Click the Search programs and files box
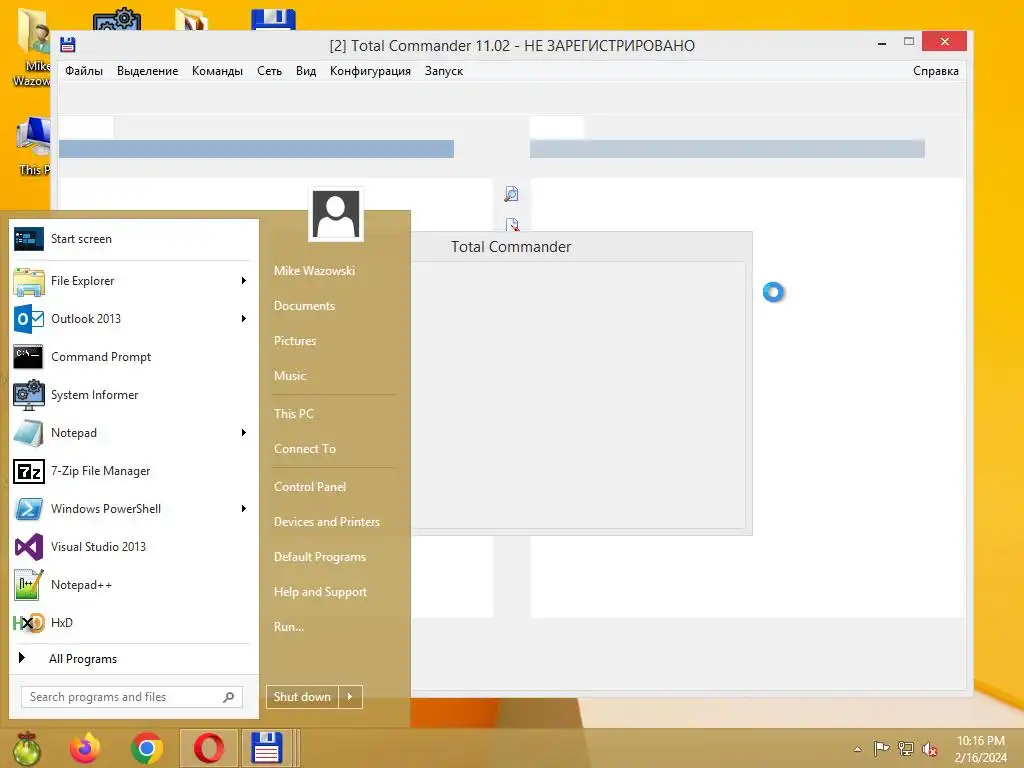 [x=132, y=697]
